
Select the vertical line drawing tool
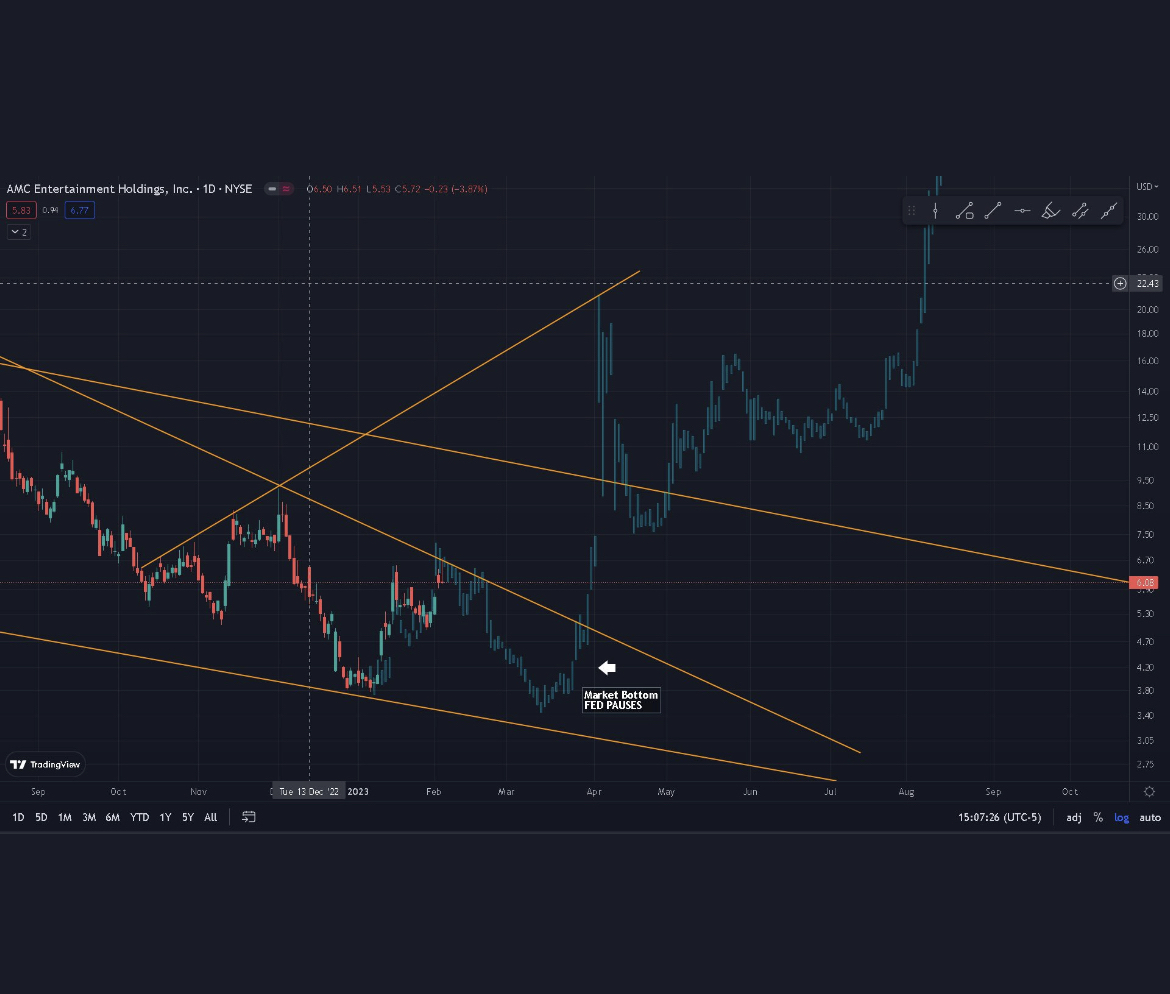coord(935,211)
